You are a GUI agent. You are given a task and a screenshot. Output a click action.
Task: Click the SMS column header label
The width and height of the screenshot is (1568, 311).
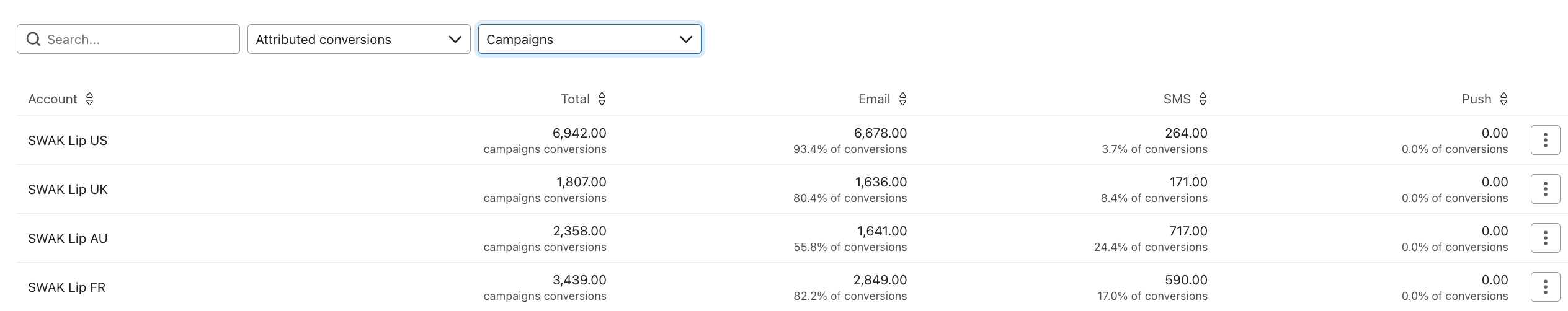click(1177, 99)
